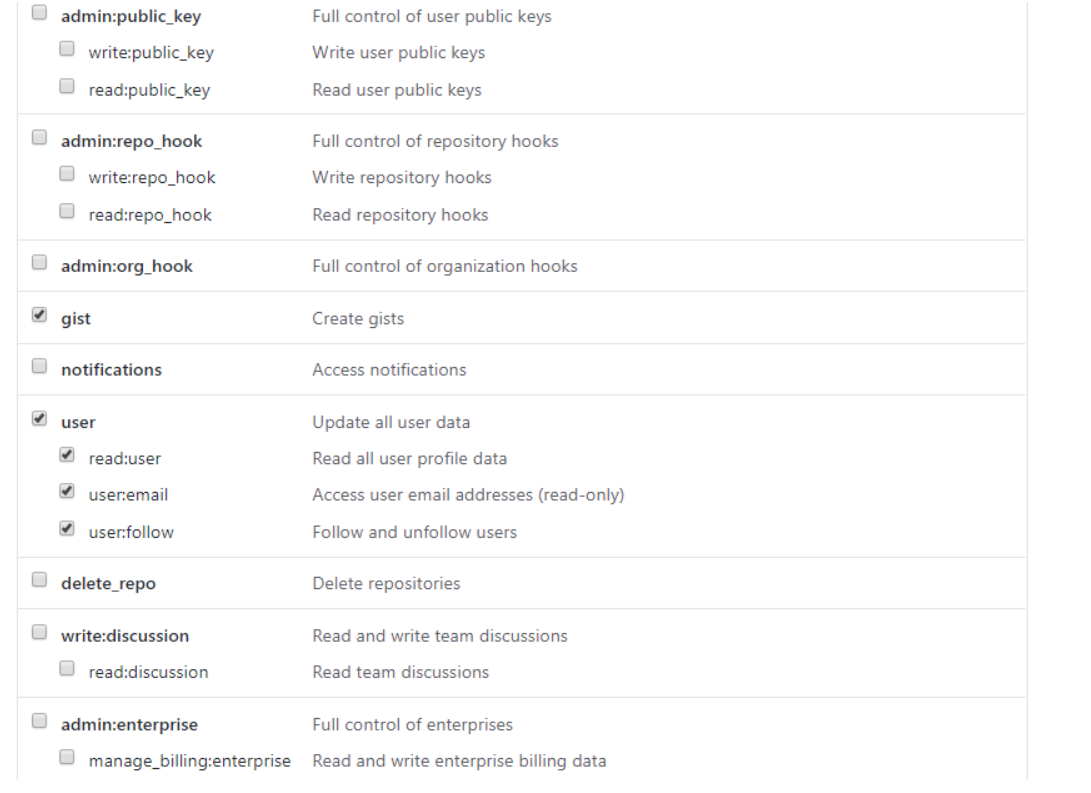Viewport: 1091px width, 793px height.
Task: Uncheck the user:email scope
Action: 67,492
